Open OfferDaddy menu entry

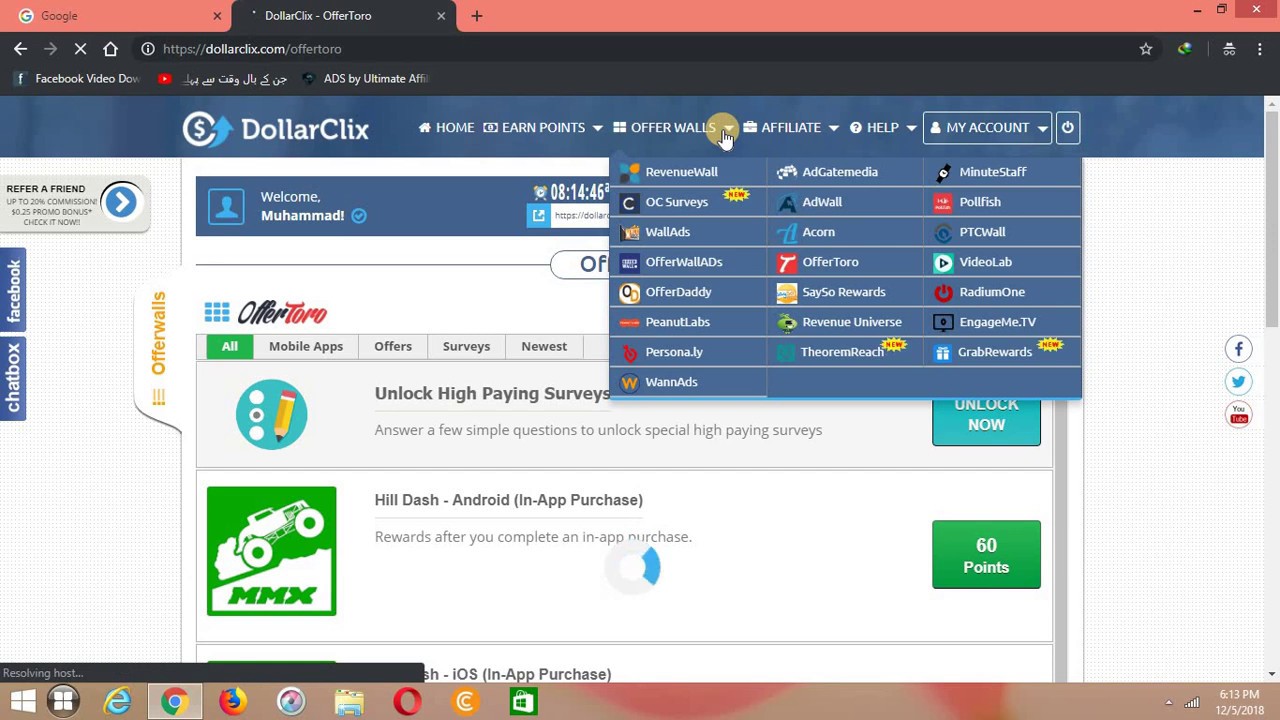(688, 292)
